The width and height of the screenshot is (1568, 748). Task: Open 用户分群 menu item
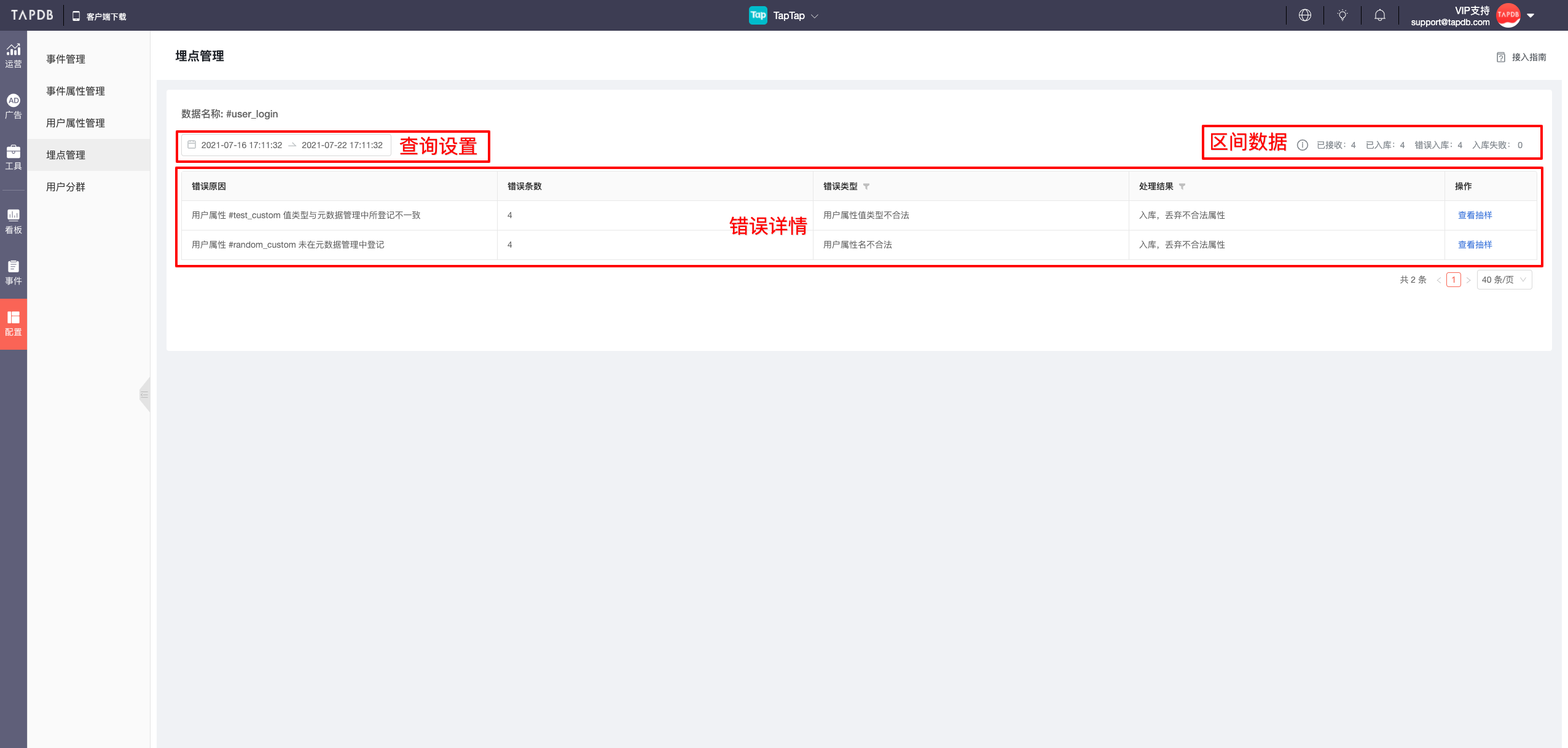pos(66,187)
